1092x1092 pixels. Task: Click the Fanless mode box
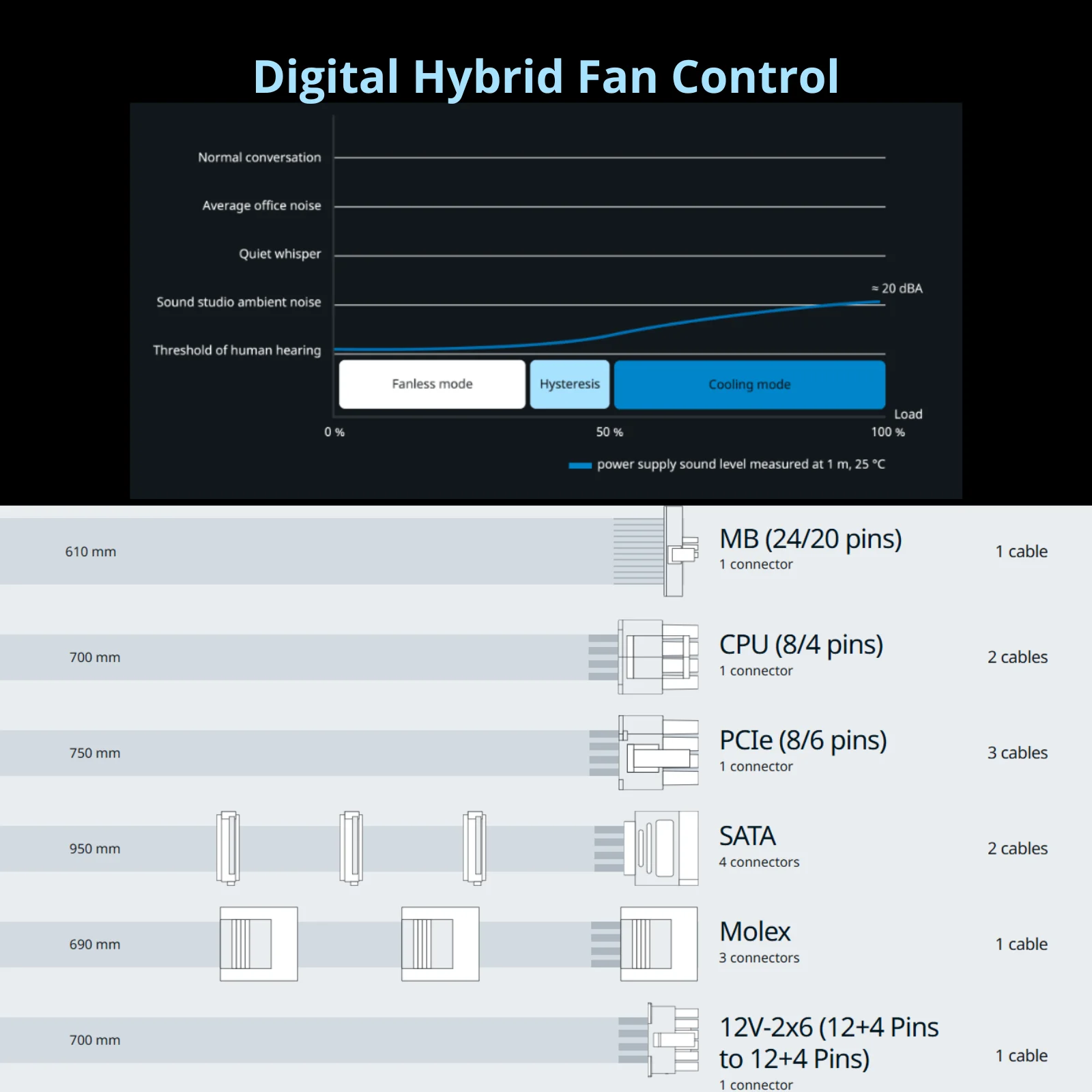coord(432,384)
